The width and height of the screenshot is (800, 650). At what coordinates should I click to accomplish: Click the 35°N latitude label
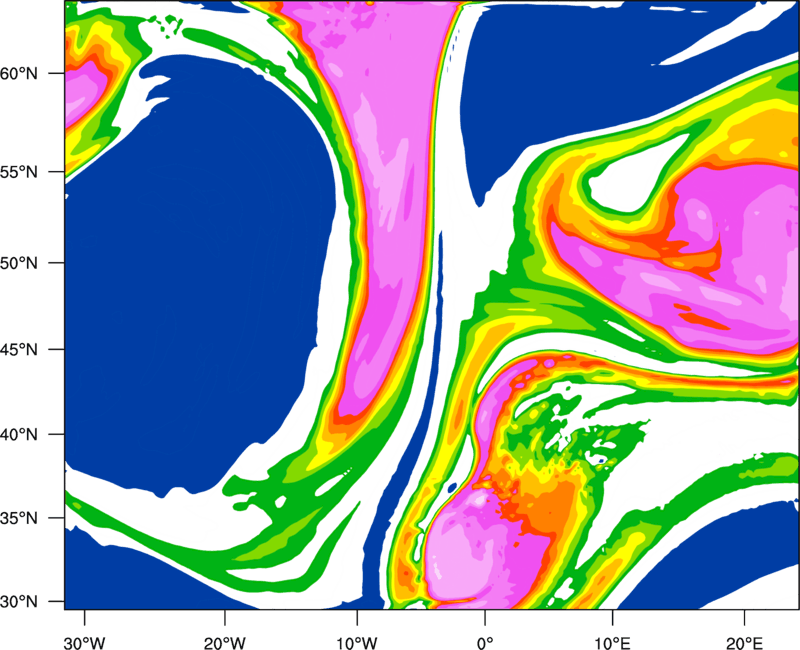pyautogui.click(x=19, y=518)
